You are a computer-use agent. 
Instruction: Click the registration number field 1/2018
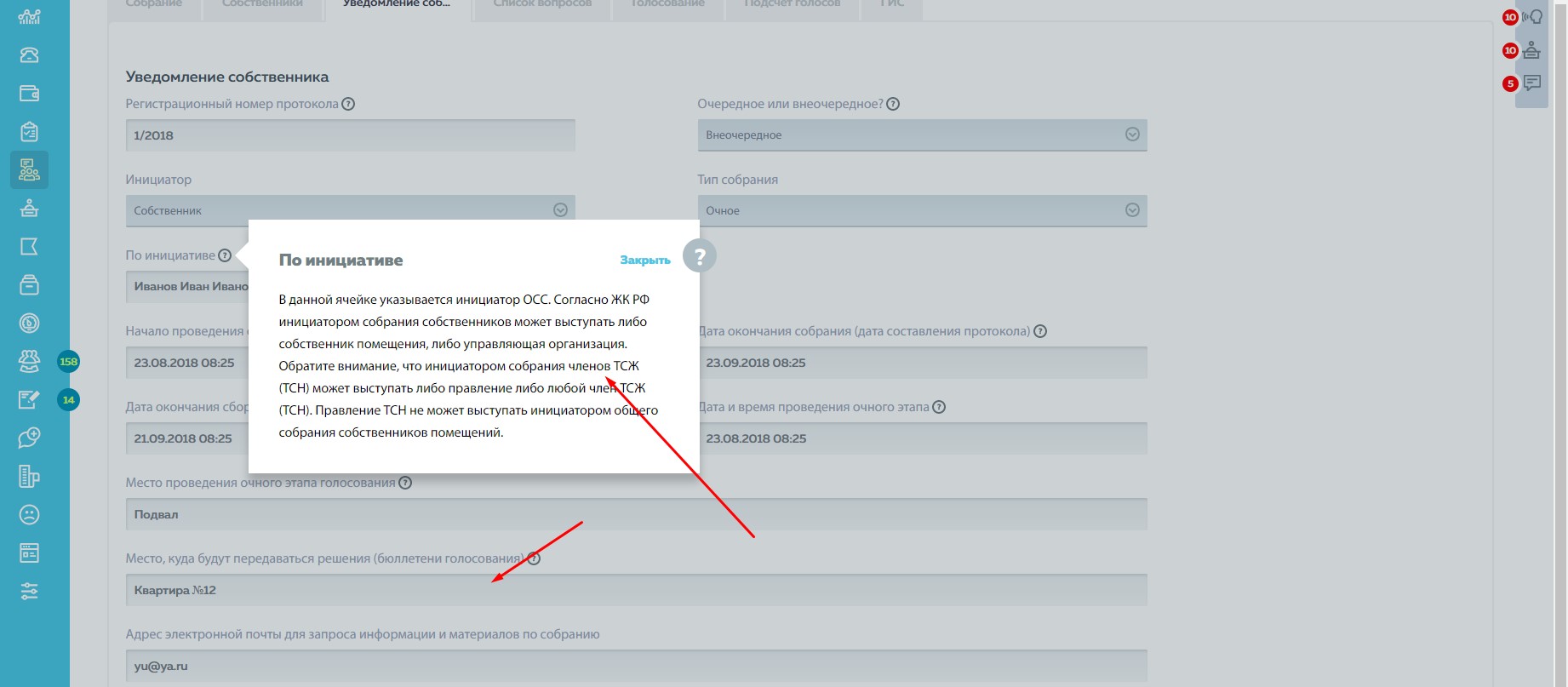(350, 135)
